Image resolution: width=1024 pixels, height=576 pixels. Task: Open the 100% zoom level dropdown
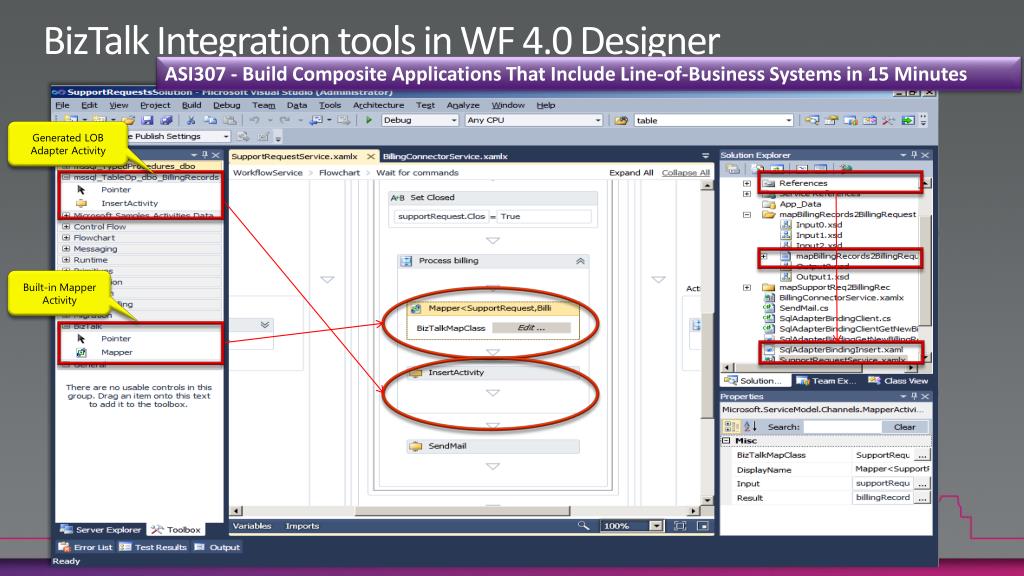click(656, 526)
